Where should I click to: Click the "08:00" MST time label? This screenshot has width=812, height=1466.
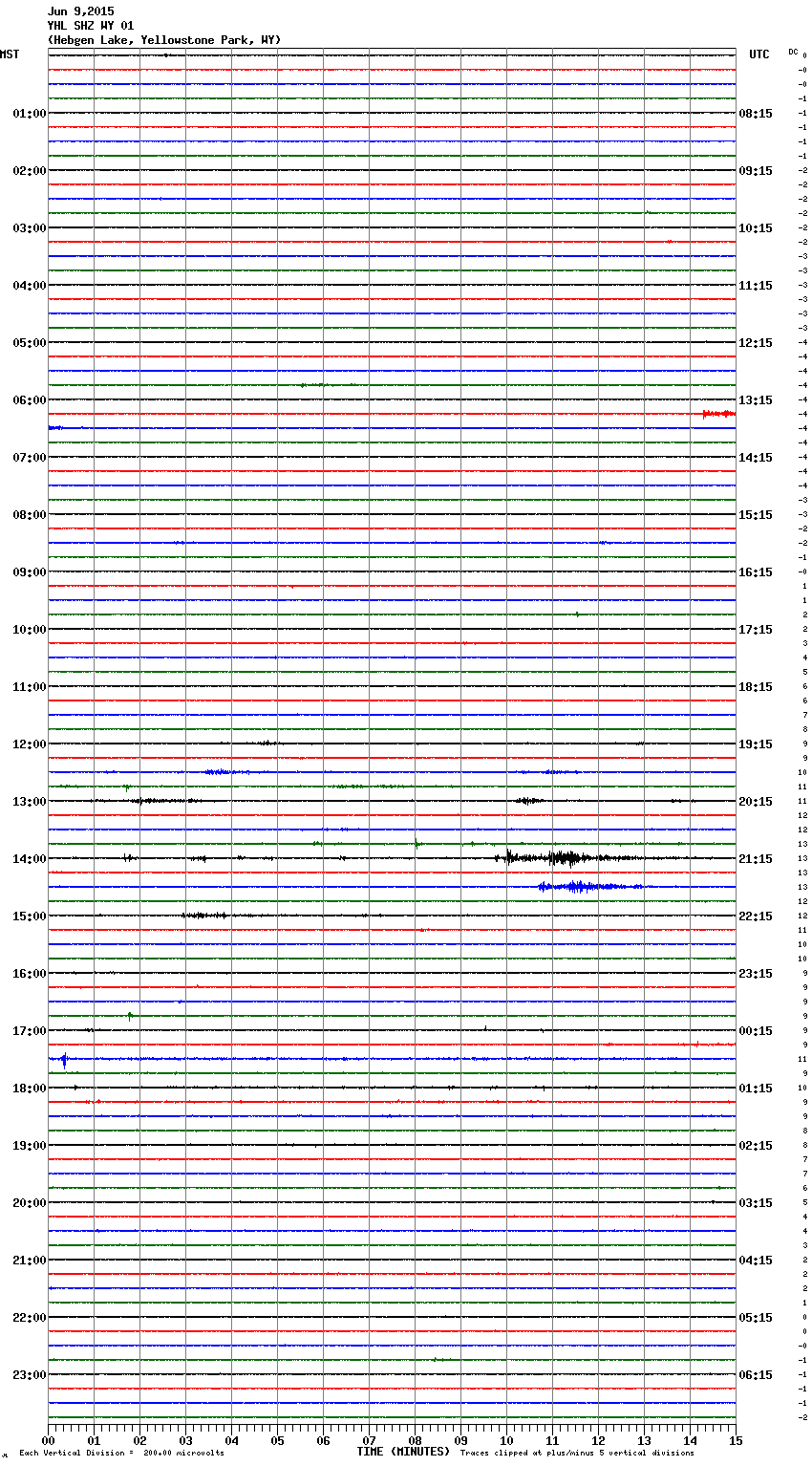[x=30, y=515]
